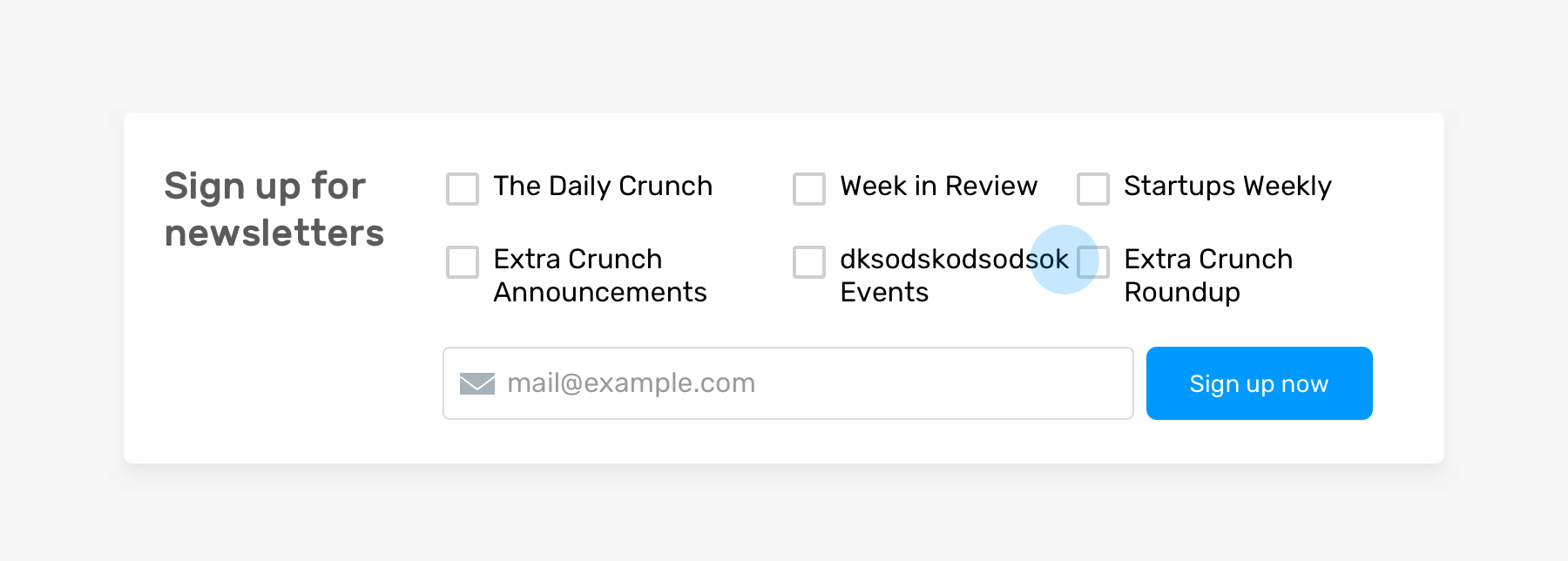Screen dimensions: 1568x561
Task: Select the dksodskodsodsok Events checkbox
Action: pos(809,261)
